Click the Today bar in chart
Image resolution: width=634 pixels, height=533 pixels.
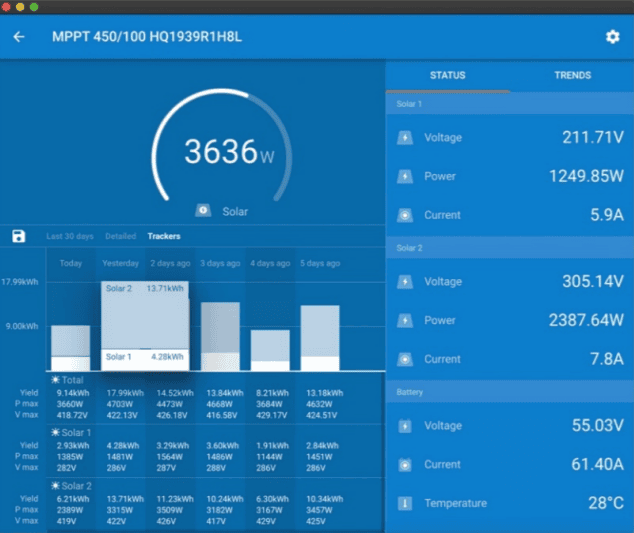(x=70, y=347)
